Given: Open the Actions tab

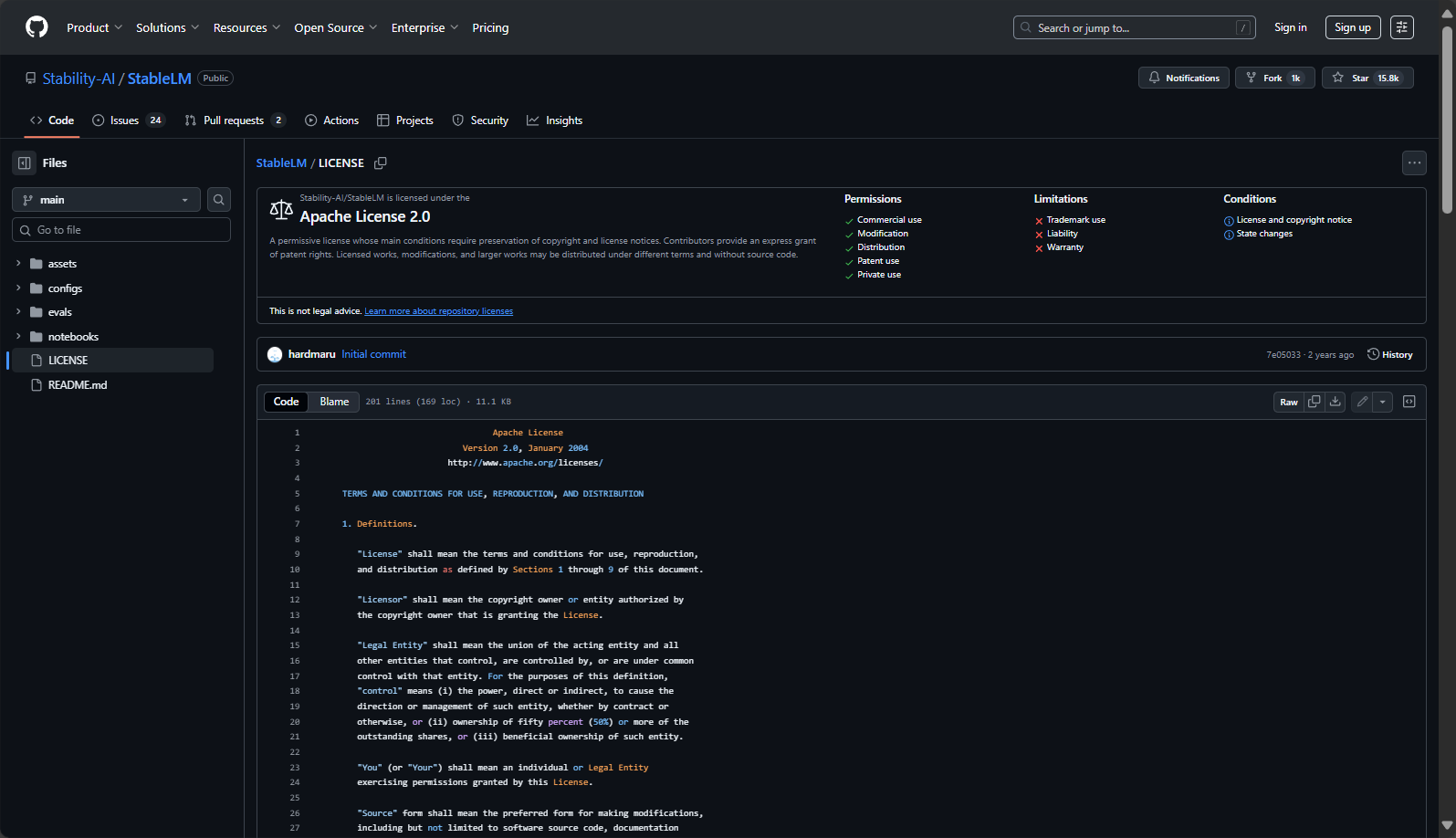Looking at the screenshot, I should click(x=331, y=120).
